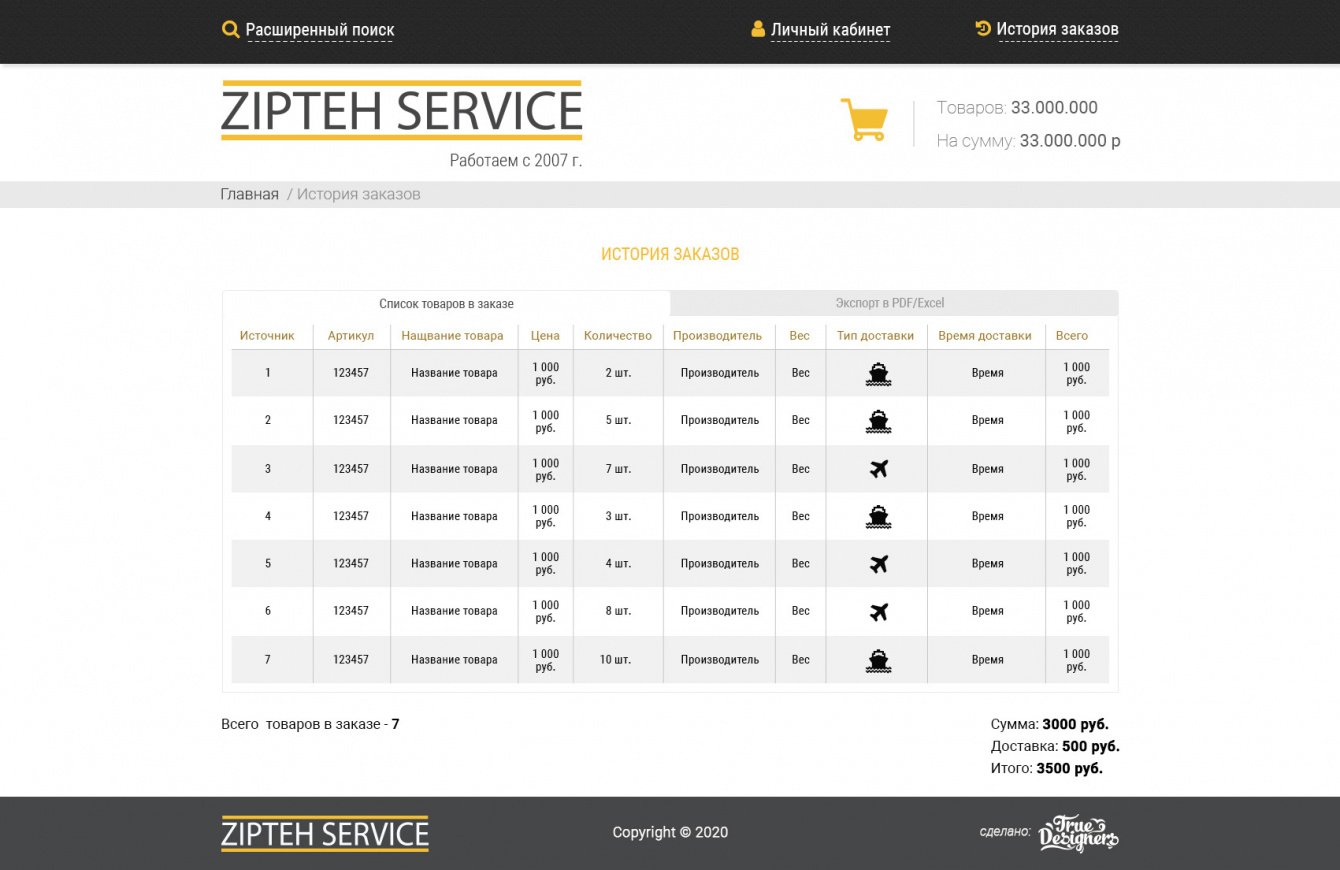Click the history clock icon in header

[x=983, y=28]
